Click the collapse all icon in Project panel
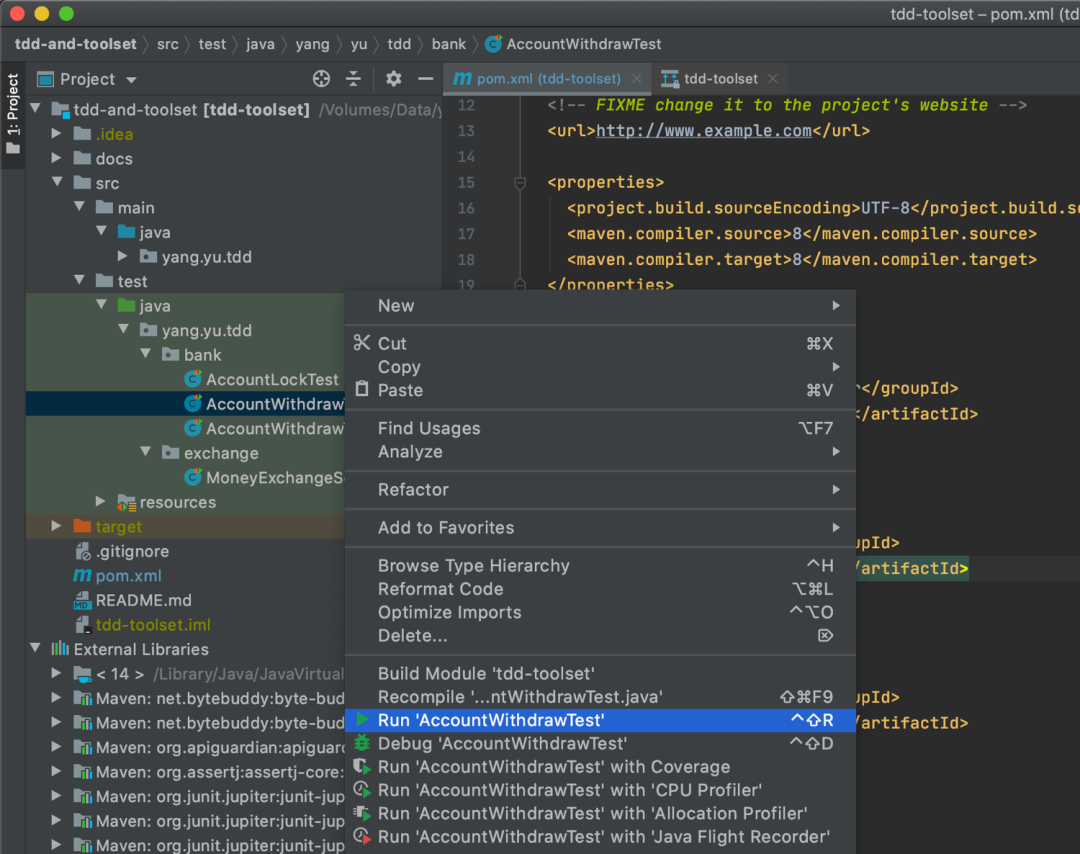 tap(353, 79)
